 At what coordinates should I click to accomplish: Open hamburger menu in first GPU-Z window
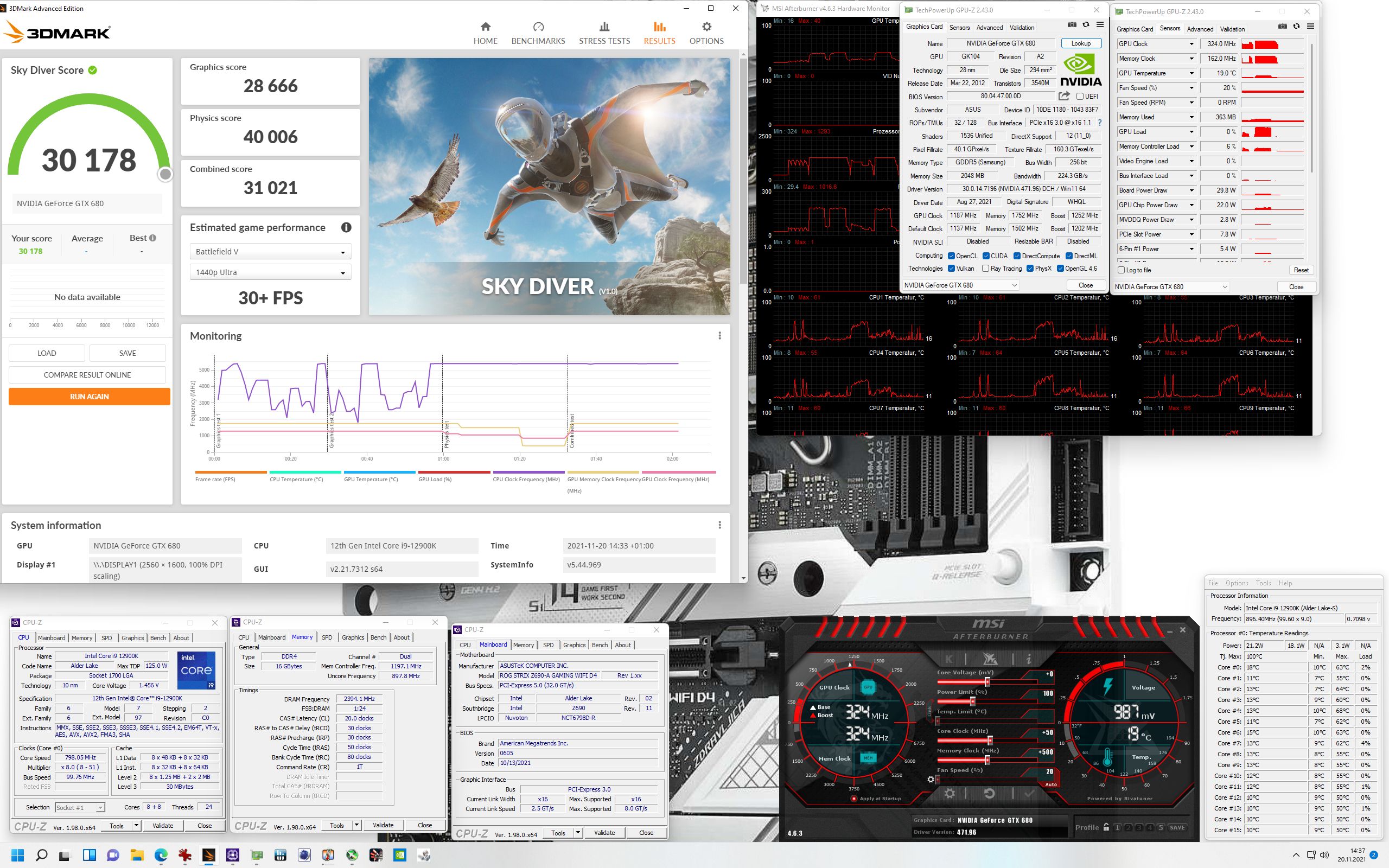click(x=1100, y=25)
